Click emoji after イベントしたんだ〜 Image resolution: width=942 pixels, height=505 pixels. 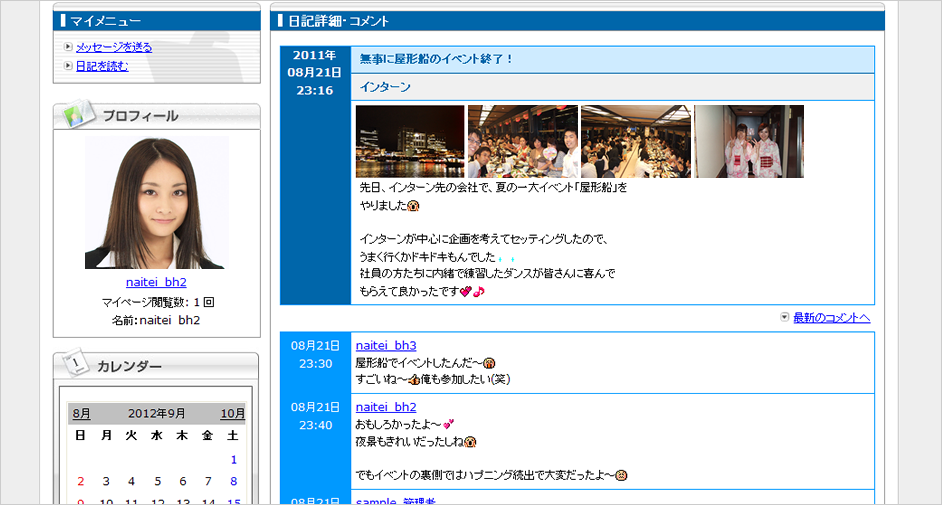click(x=489, y=363)
